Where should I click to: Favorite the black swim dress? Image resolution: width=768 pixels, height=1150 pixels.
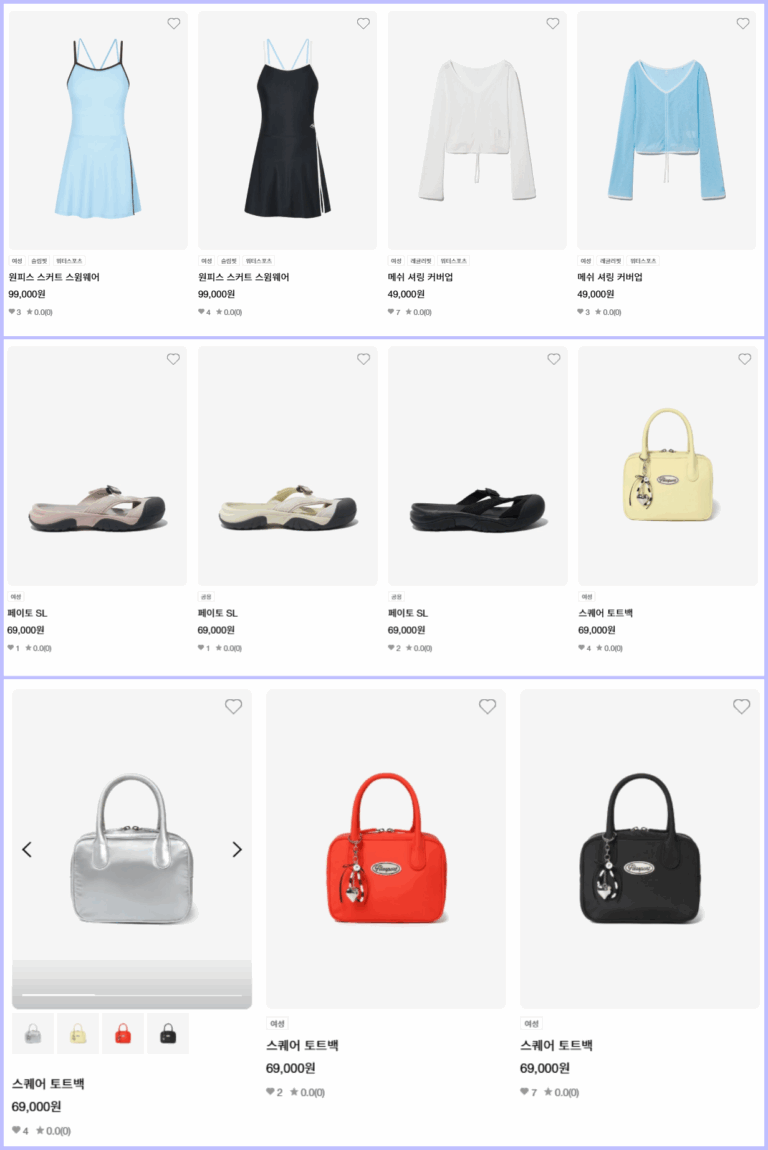363,23
